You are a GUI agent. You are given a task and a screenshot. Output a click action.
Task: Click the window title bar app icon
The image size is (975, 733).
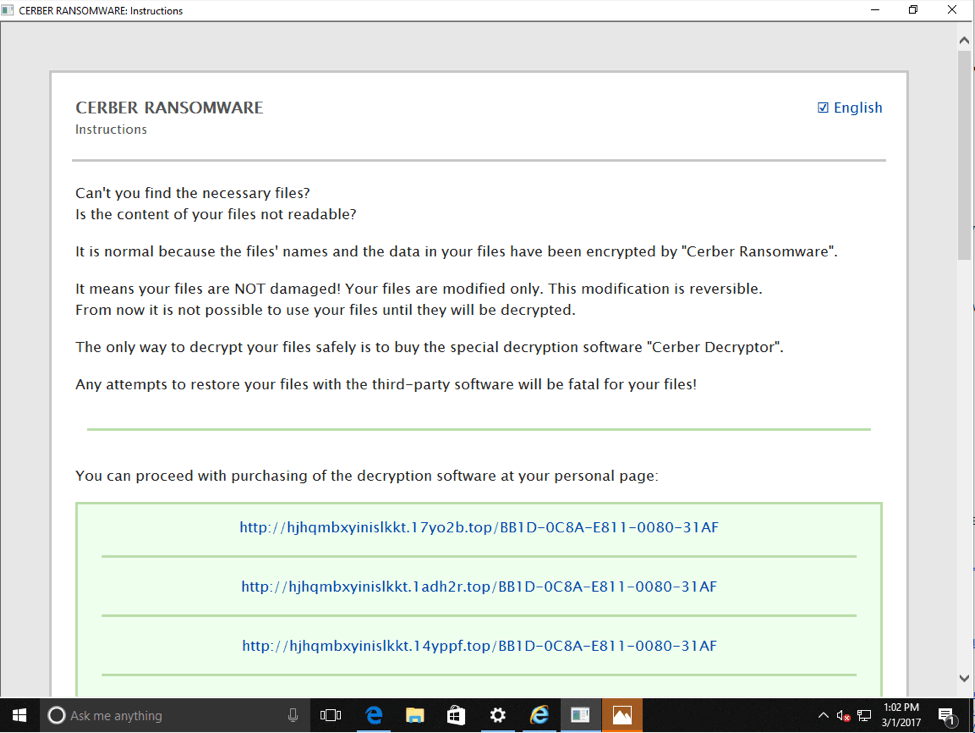(x=8, y=10)
